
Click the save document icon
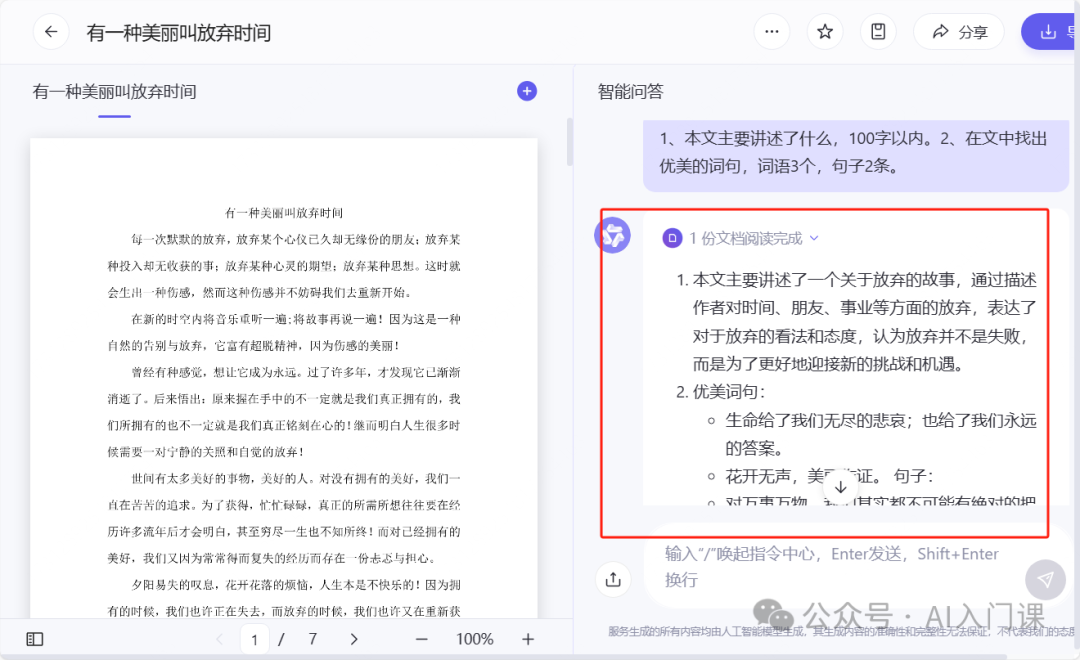click(878, 32)
